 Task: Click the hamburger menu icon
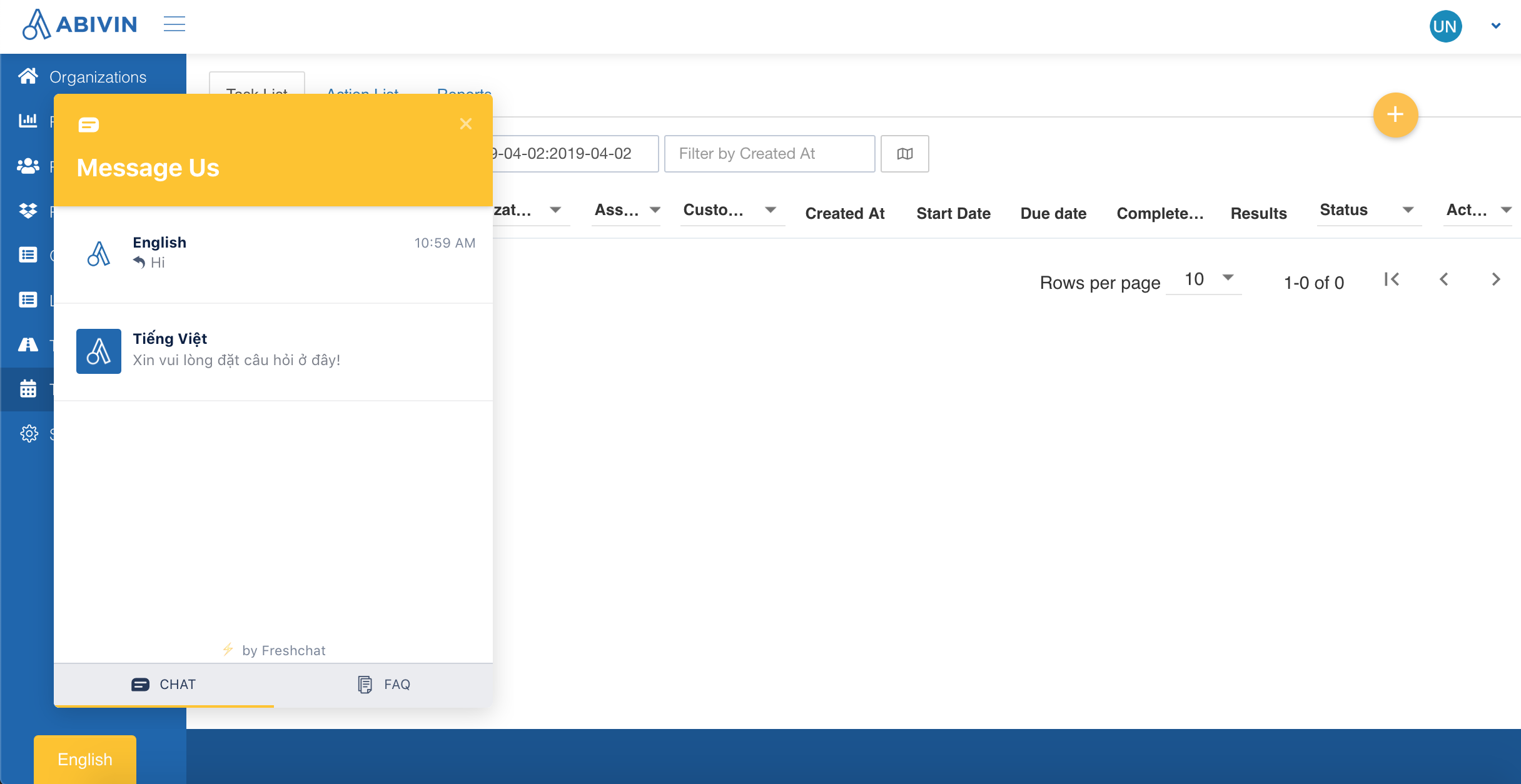coord(174,24)
